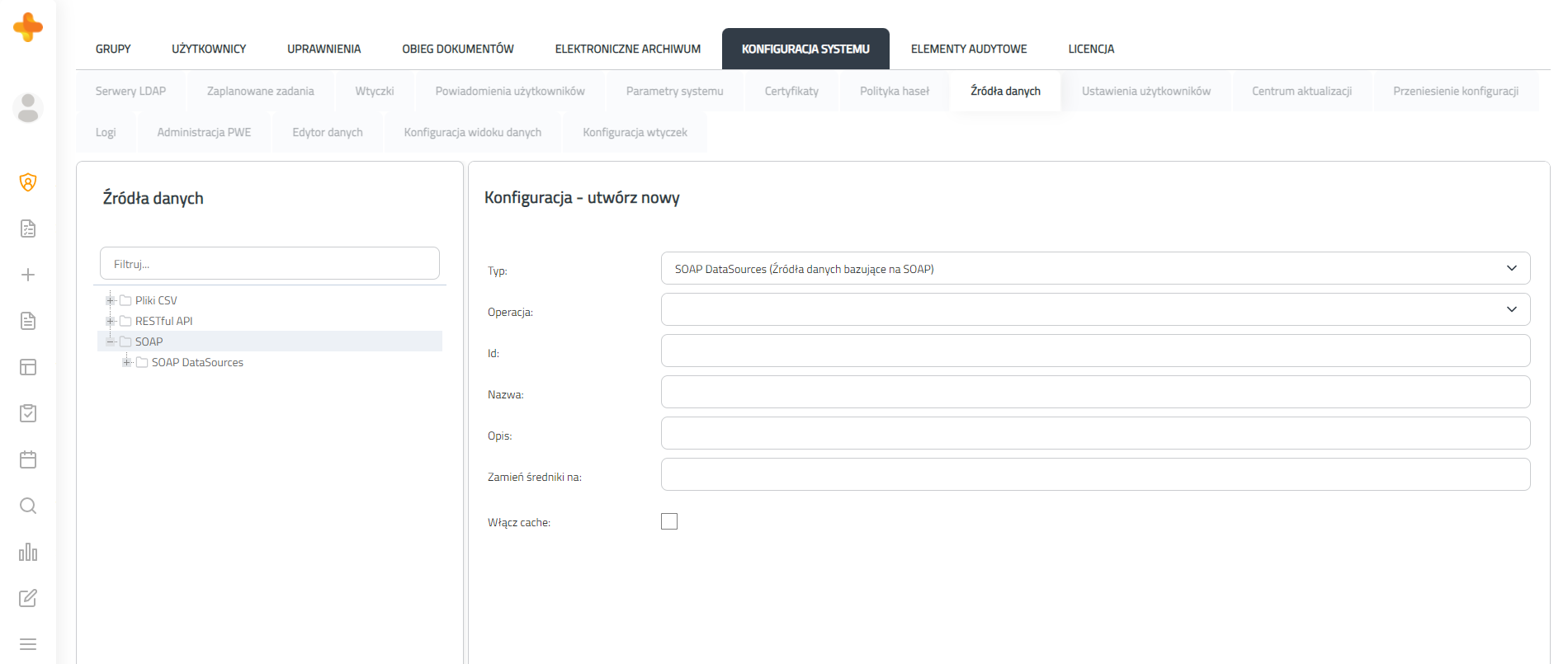Screen dimensions: 1568x664
Task: Open the layout panel icon in sidebar
Action: [28, 367]
